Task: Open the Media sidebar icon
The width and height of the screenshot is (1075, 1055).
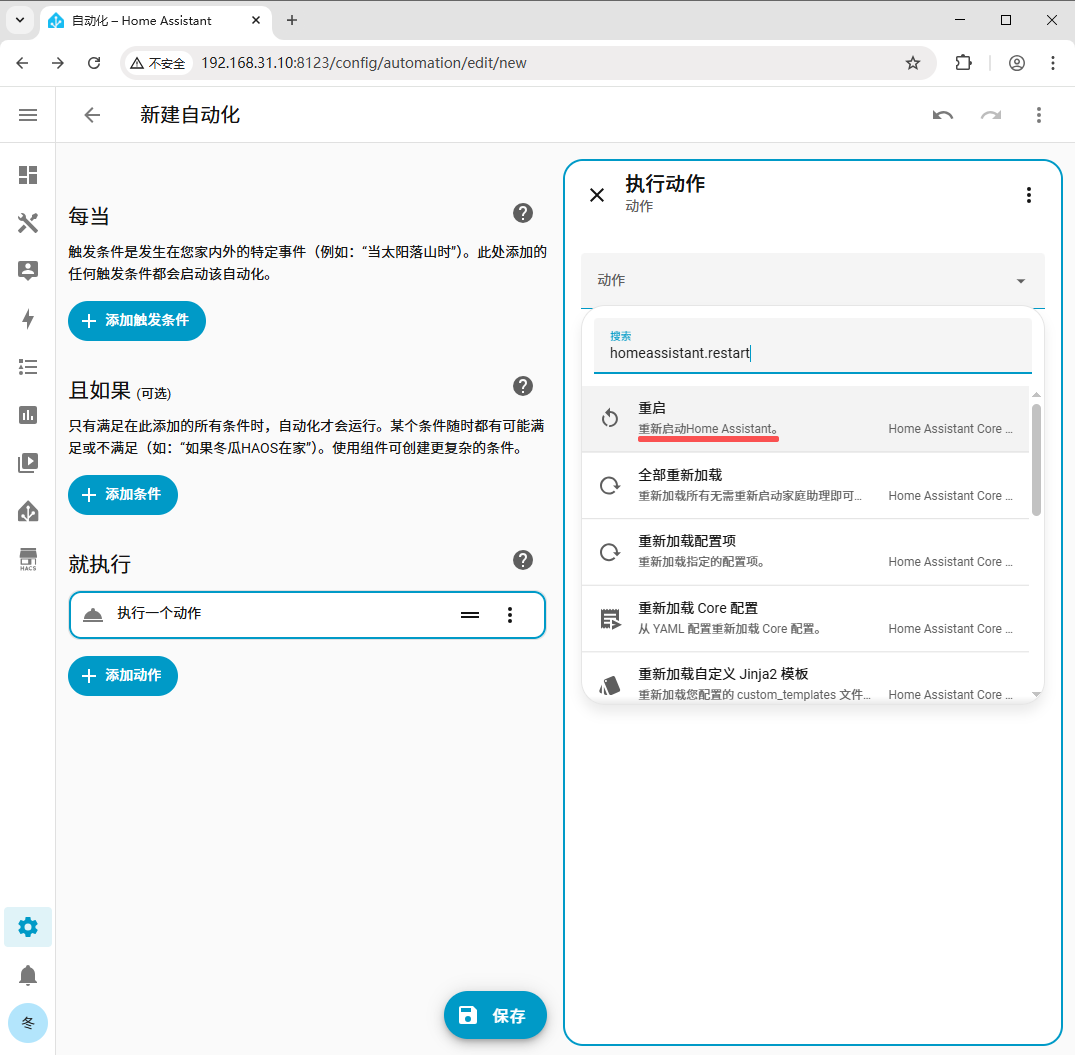Action: click(x=27, y=463)
